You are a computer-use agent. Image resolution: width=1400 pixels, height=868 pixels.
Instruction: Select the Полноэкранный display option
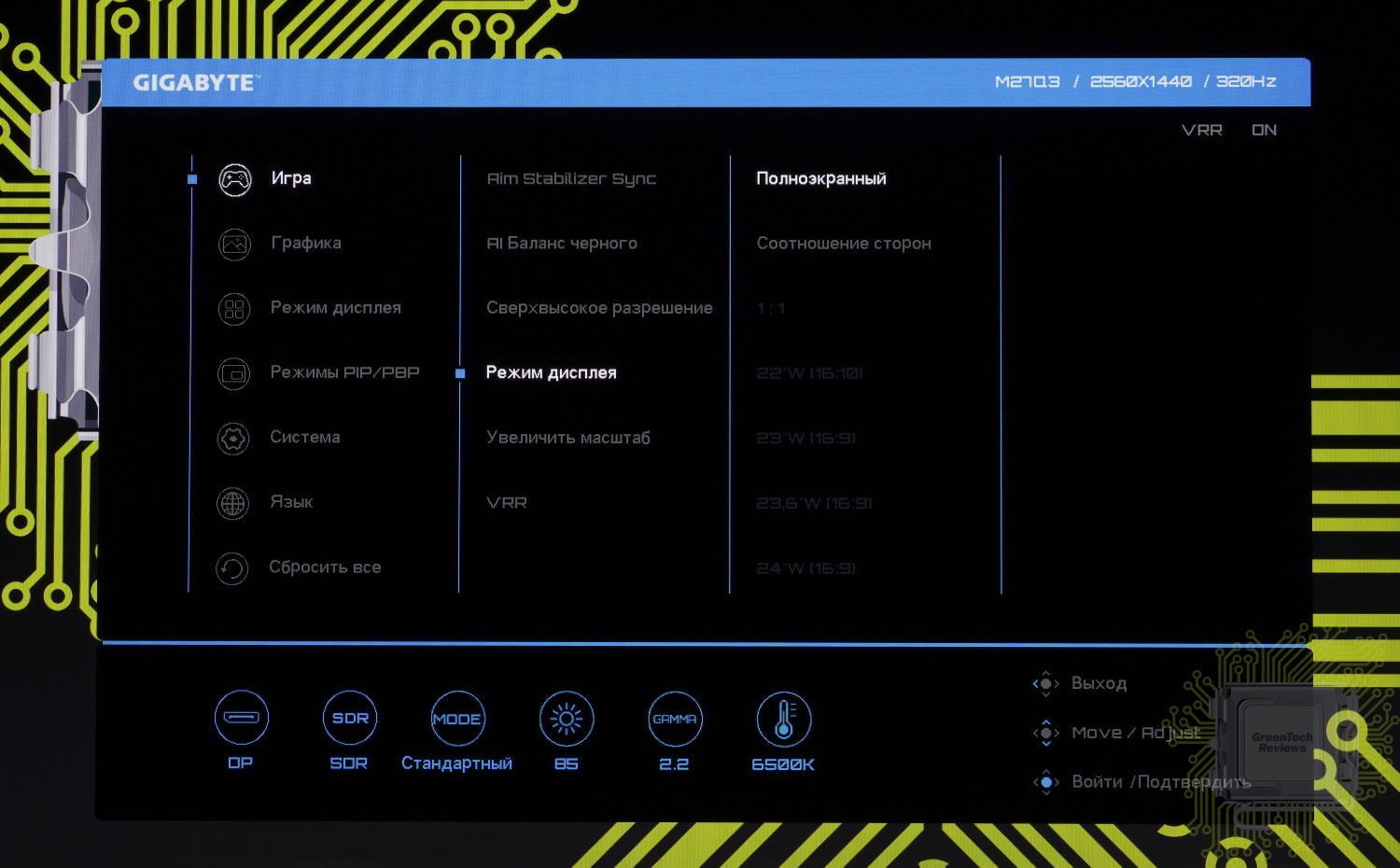(x=820, y=178)
